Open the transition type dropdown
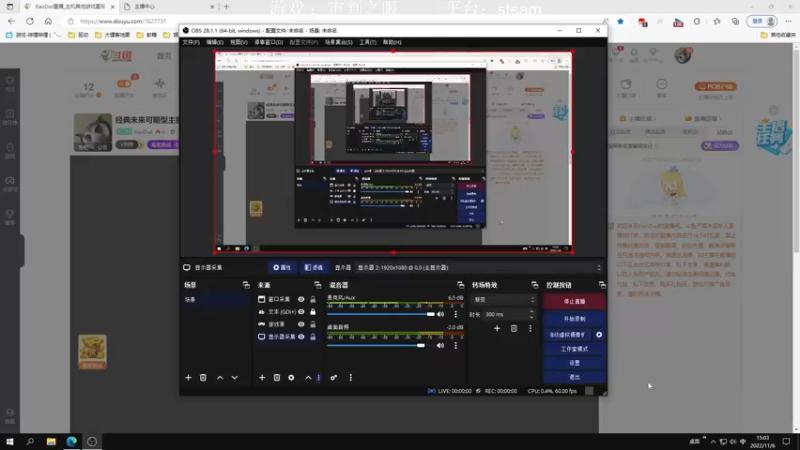This screenshot has height=450, width=800. click(504, 299)
